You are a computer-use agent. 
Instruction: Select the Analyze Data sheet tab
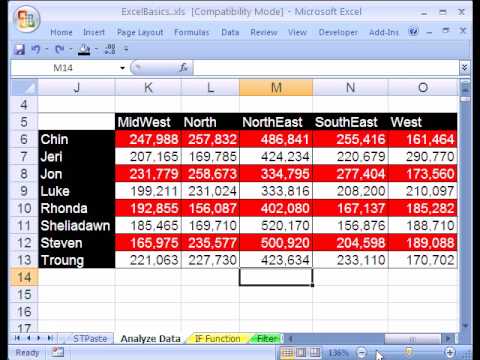coord(150,339)
